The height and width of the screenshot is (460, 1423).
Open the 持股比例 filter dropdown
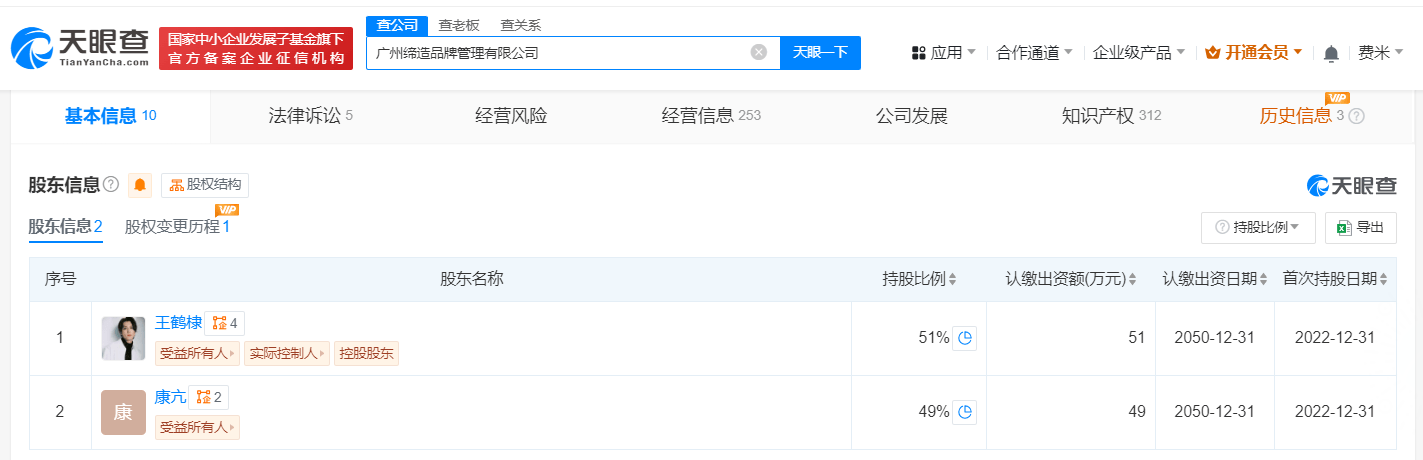(x=1258, y=228)
